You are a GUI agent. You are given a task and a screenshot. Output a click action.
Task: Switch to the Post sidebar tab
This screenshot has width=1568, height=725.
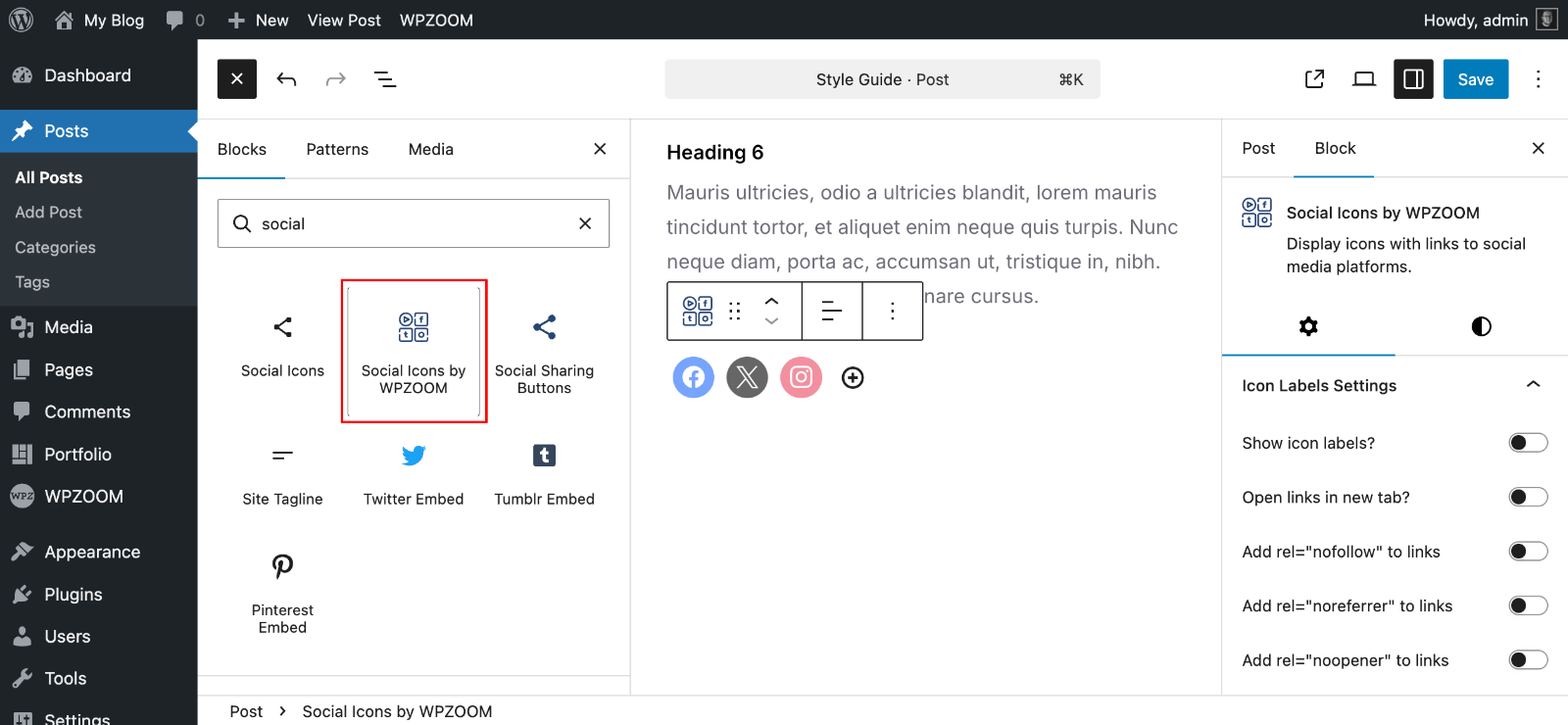(1258, 148)
